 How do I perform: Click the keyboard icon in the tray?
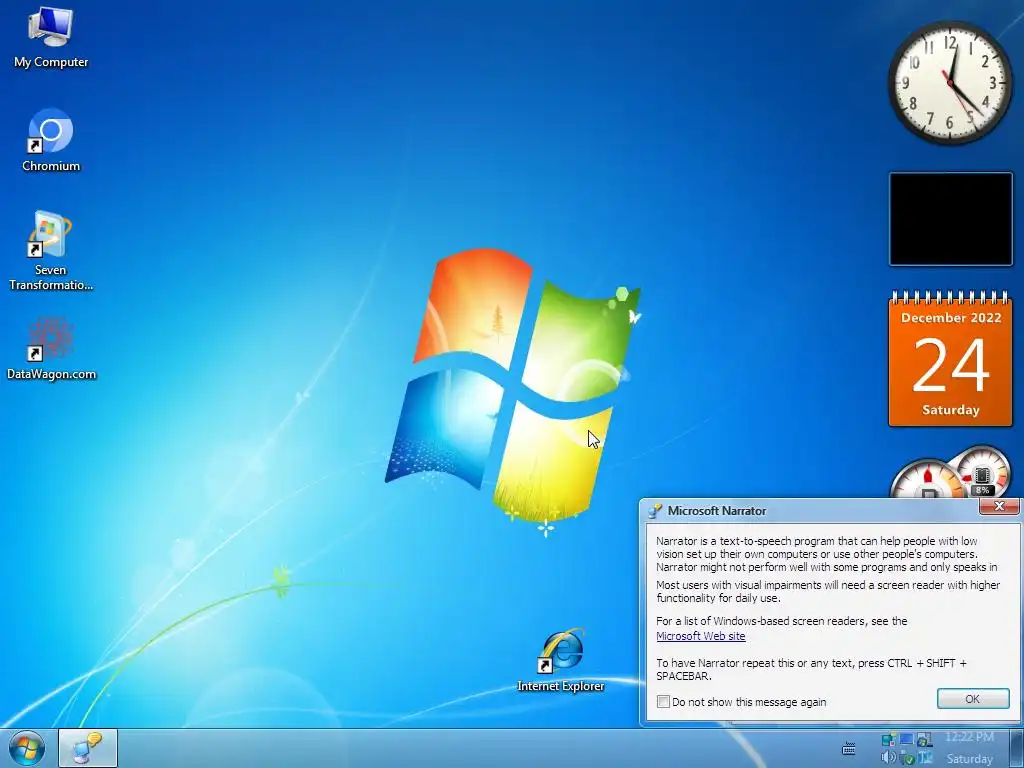(x=848, y=748)
